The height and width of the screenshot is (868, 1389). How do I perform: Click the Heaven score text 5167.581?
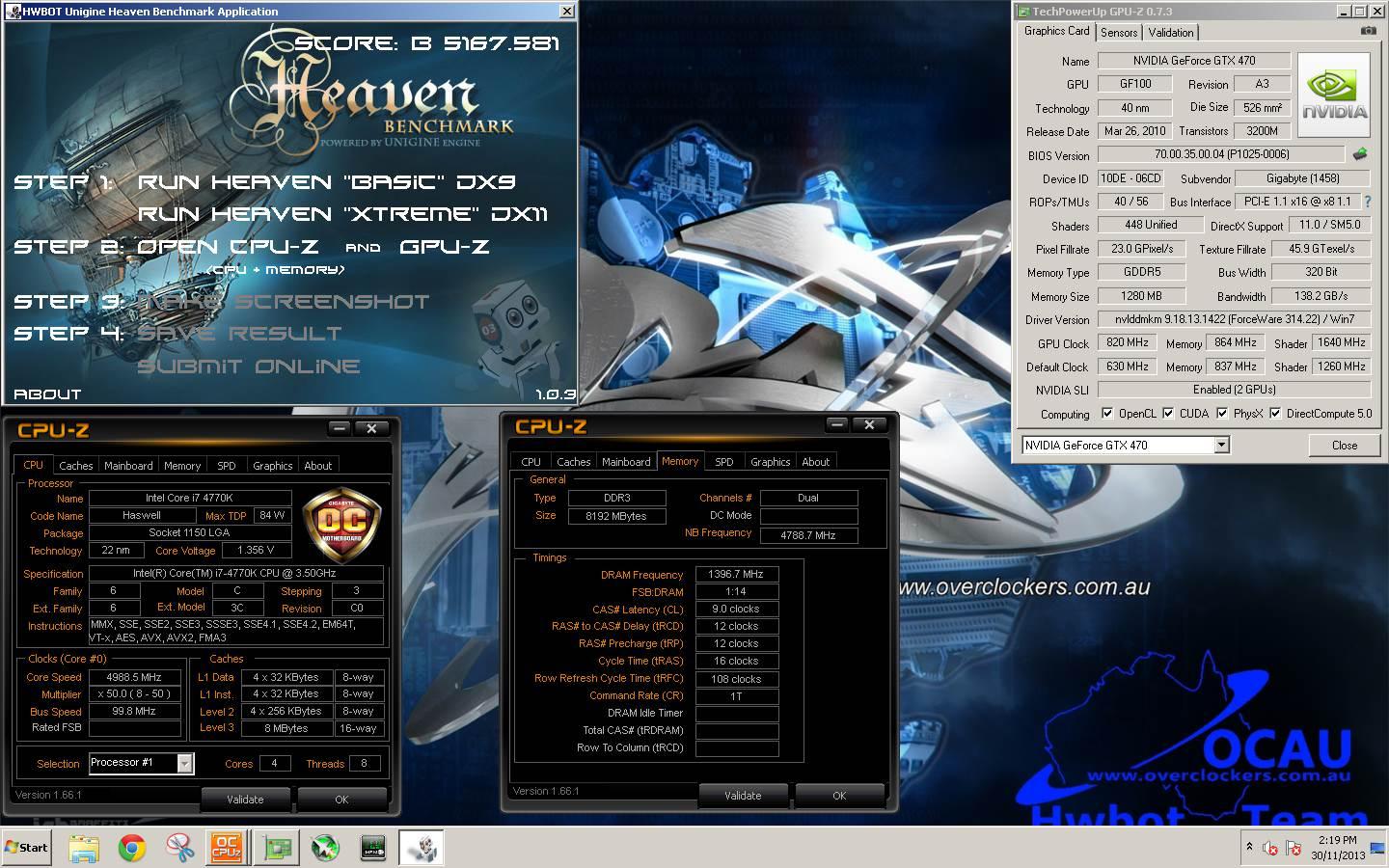501,43
